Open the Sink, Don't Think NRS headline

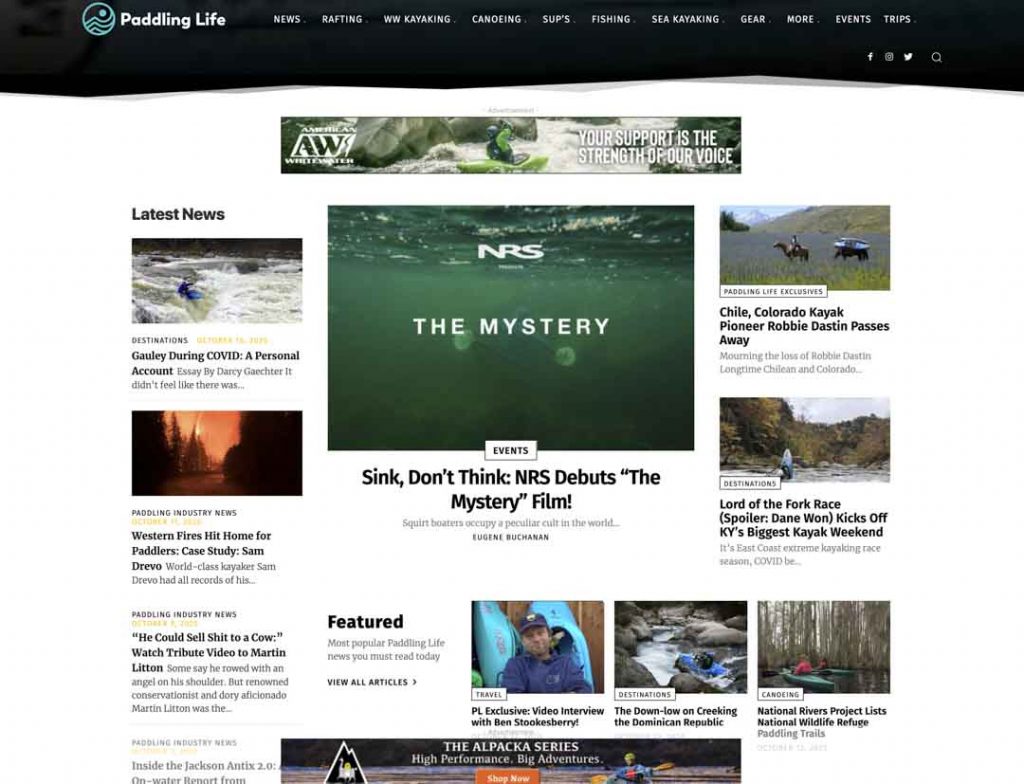(x=511, y=489)
